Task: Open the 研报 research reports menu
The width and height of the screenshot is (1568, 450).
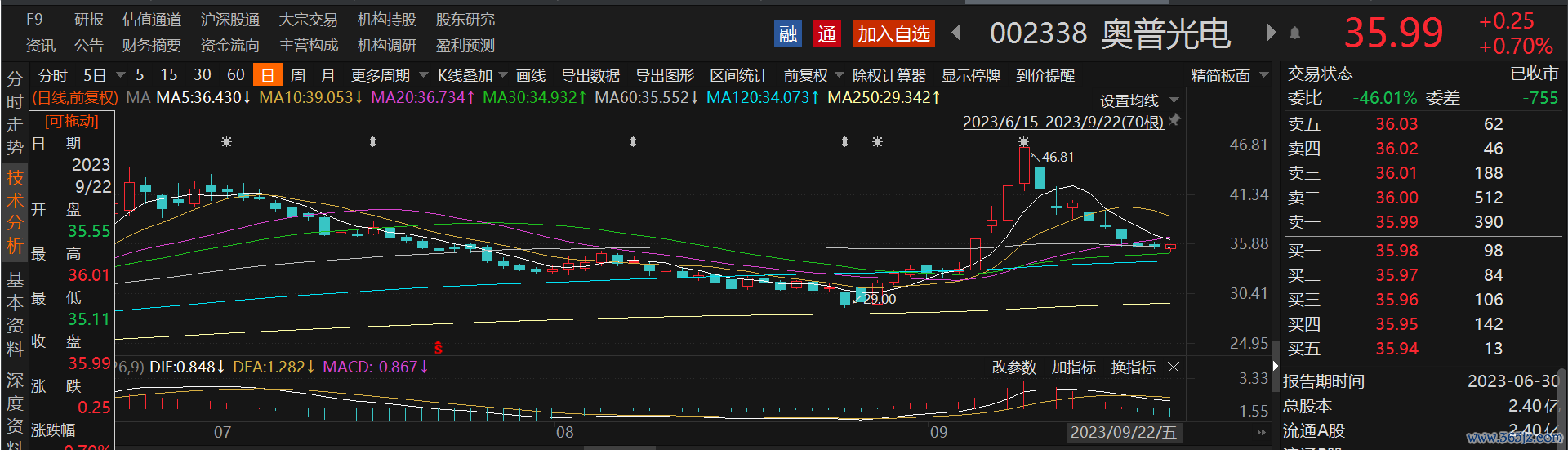Action: coord(89,19)
